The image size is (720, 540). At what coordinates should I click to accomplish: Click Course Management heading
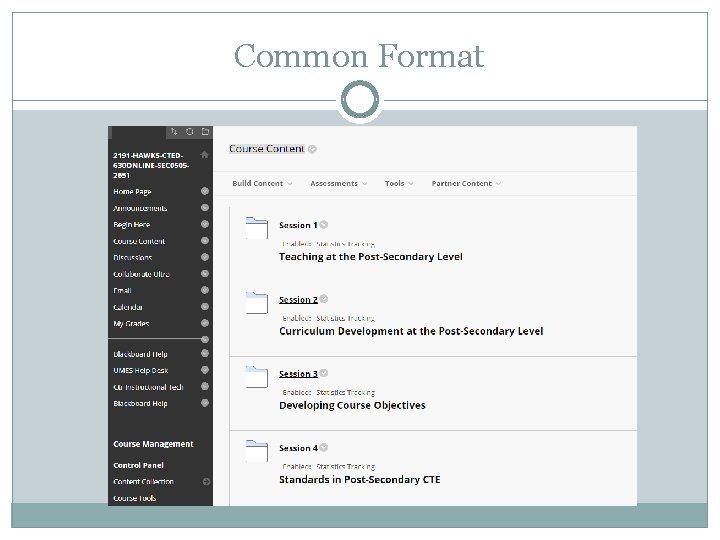[x=153, y=444]
